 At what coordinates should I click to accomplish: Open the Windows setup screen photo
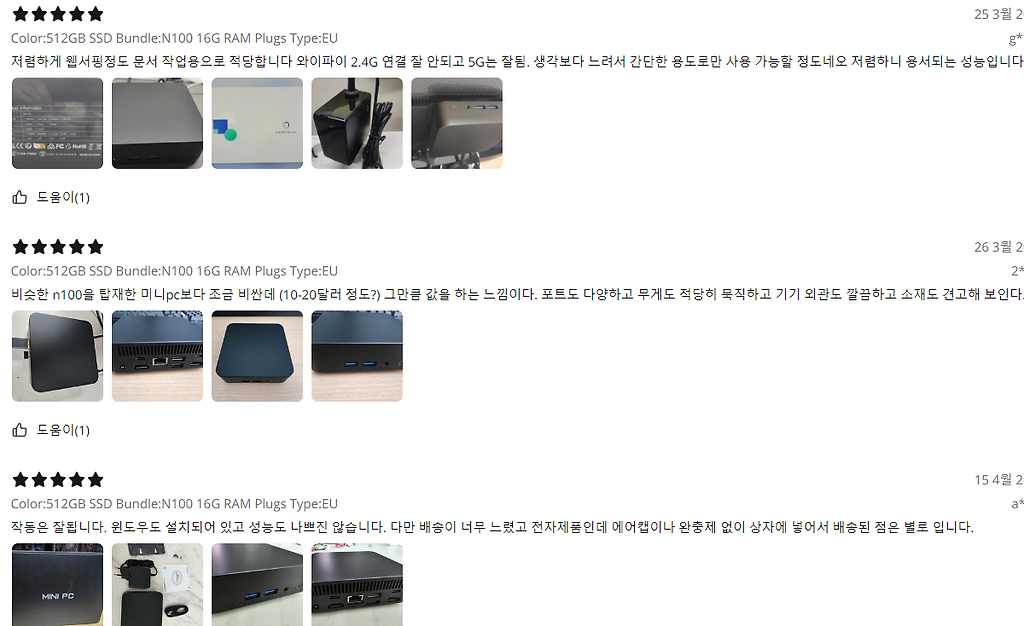[257, 123]
